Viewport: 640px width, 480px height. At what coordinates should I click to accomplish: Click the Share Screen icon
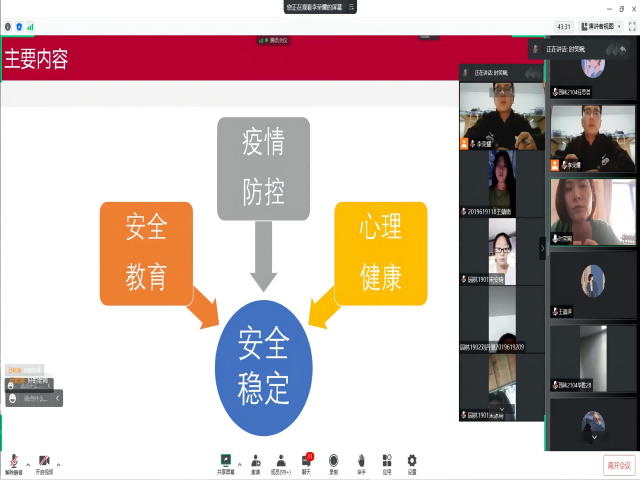[227, 461]
